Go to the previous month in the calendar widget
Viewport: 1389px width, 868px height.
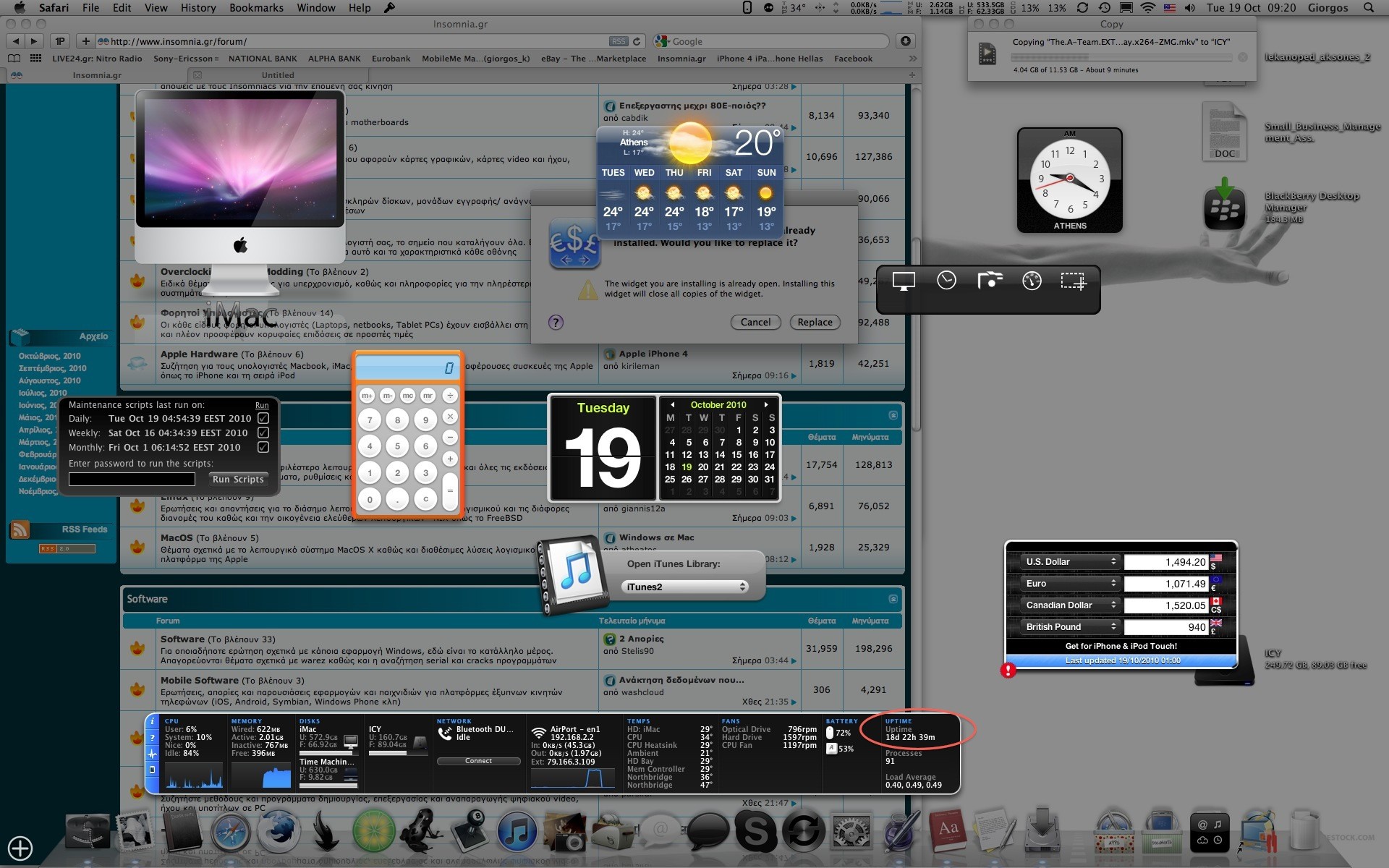(673, 405)
